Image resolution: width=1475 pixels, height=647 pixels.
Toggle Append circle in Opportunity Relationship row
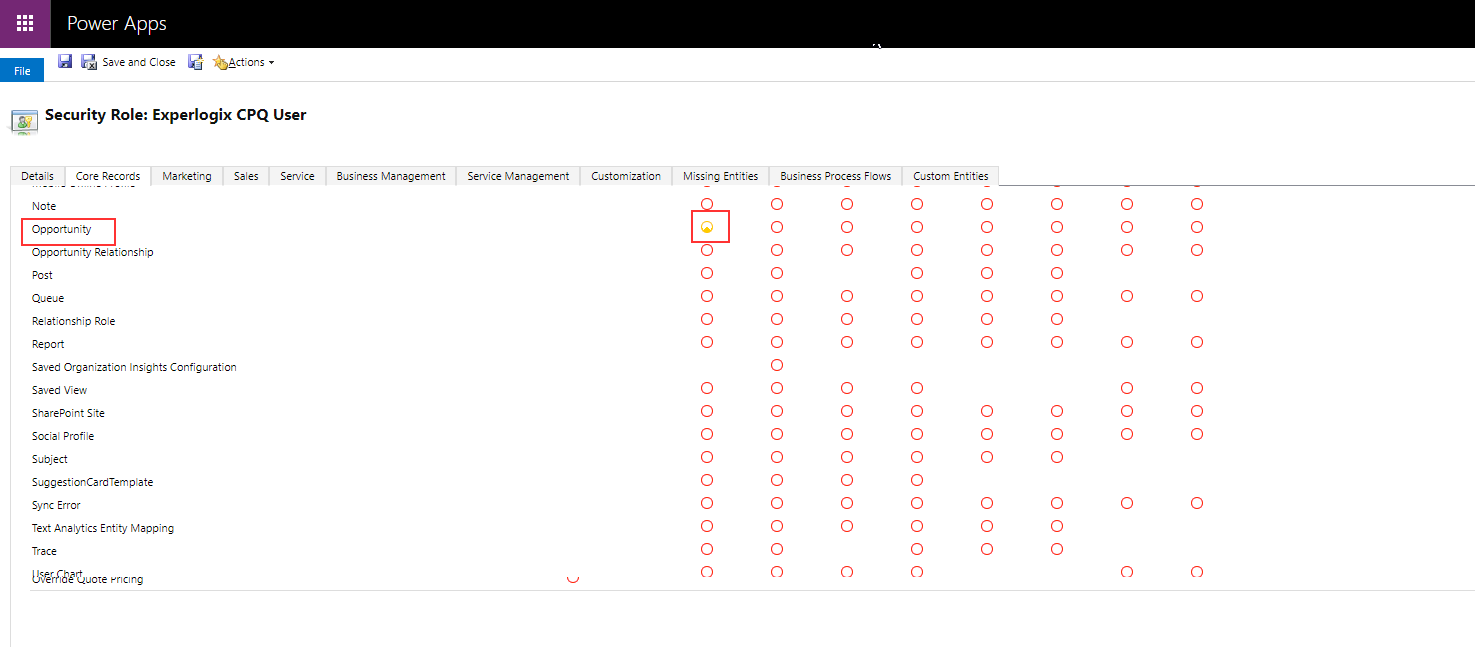point(987,250)
